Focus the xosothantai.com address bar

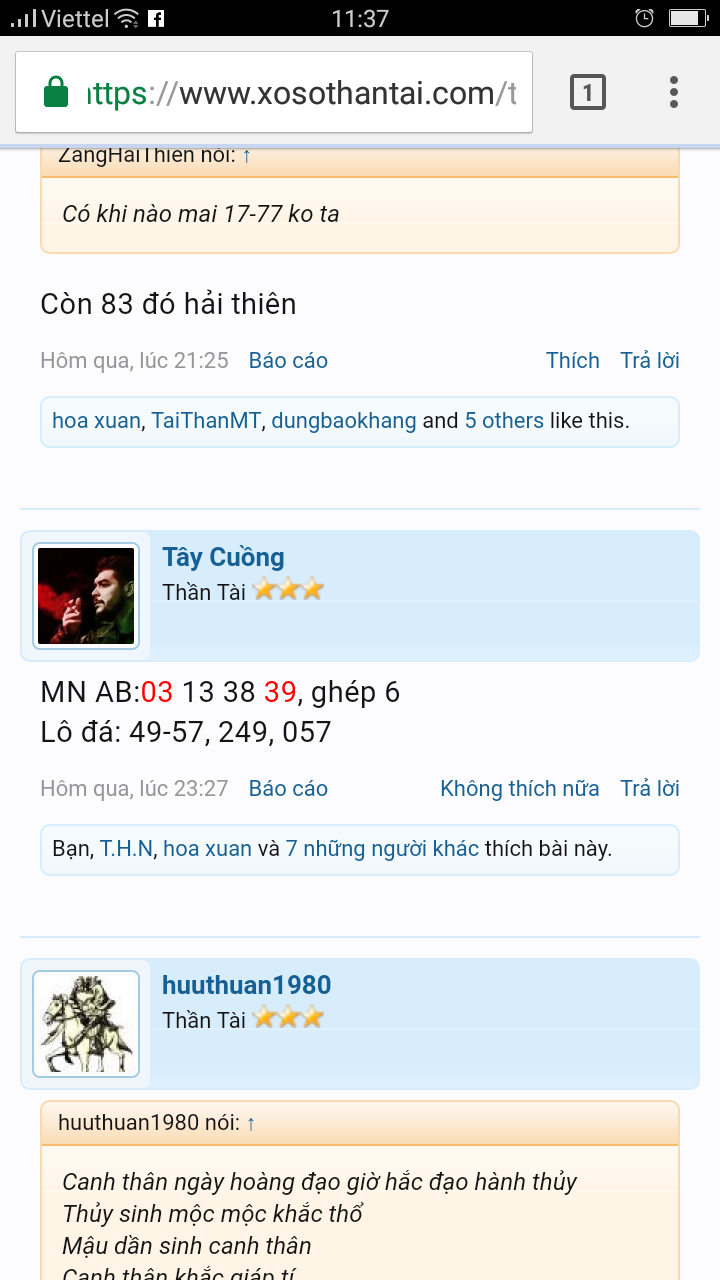(274, 93)
